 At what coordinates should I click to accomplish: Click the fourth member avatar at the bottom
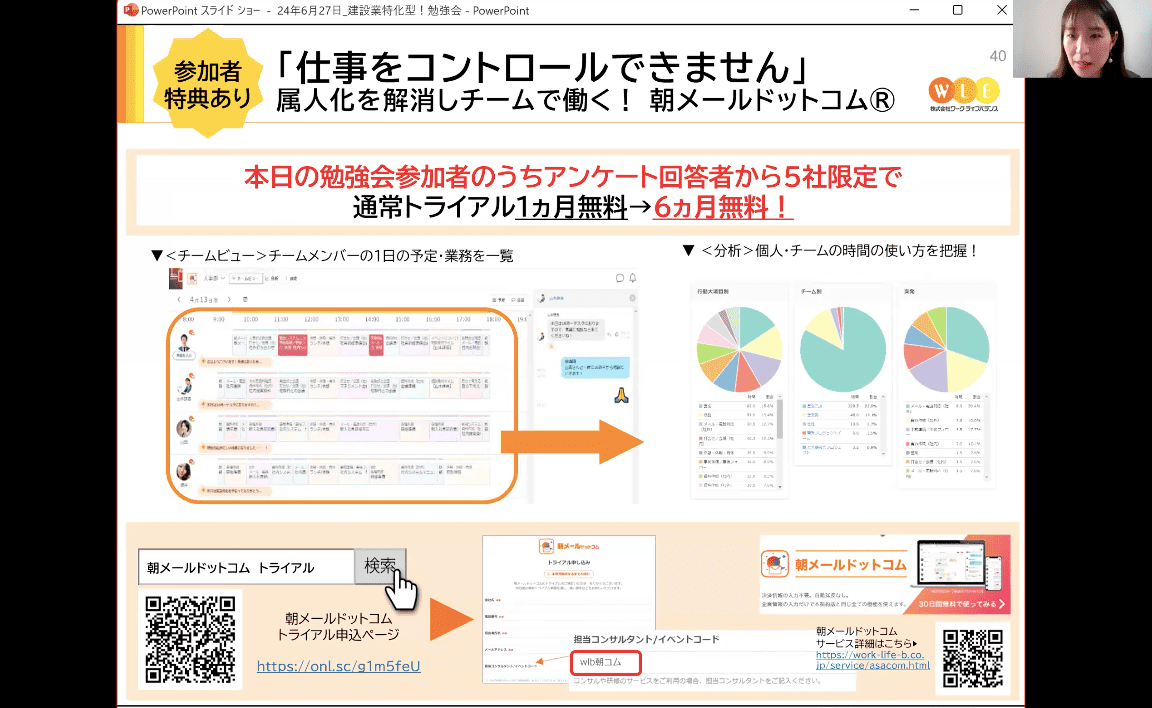(x=183, y=472)
